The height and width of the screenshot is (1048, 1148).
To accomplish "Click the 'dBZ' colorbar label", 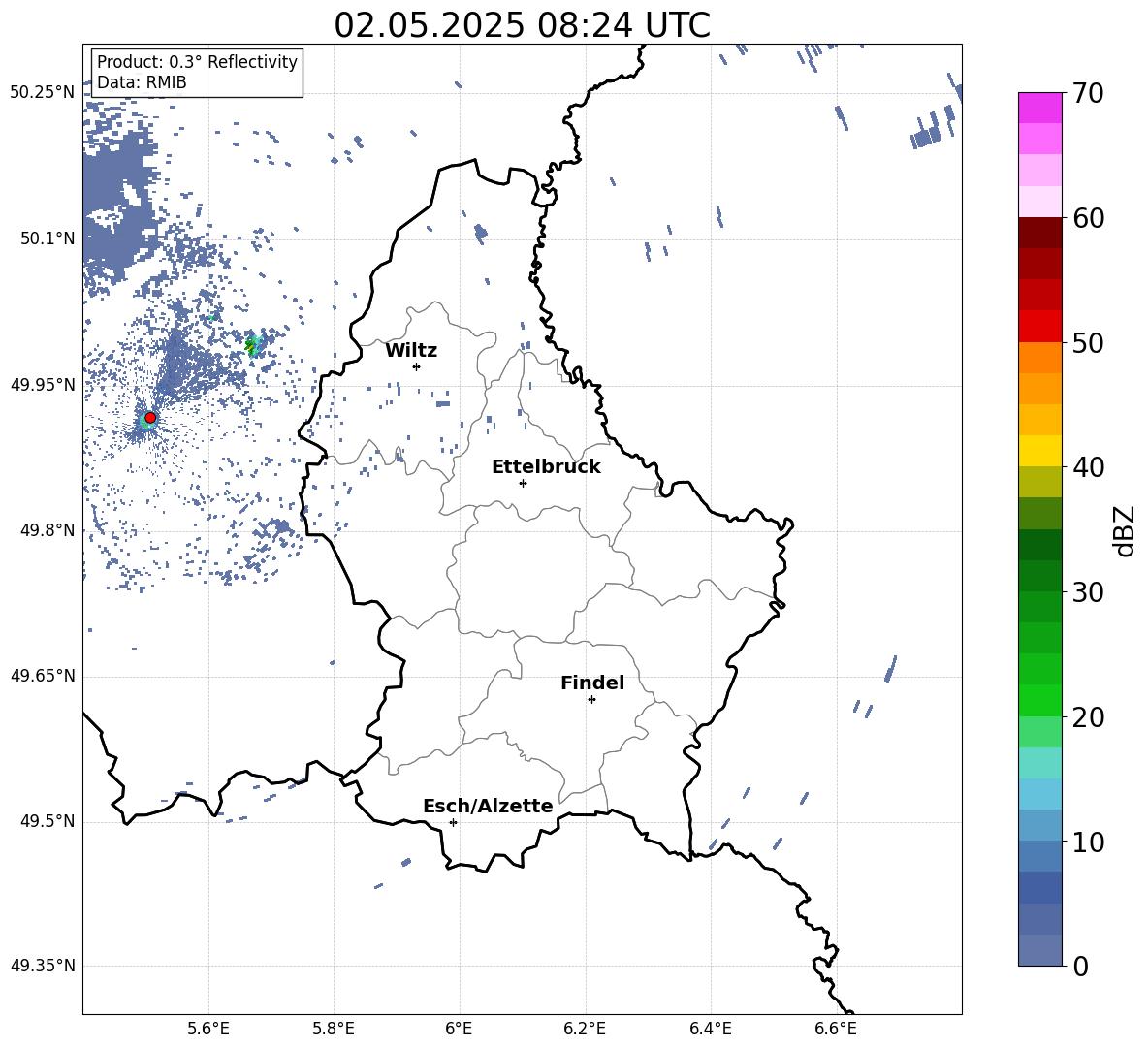I will [x=1123, y=530].
